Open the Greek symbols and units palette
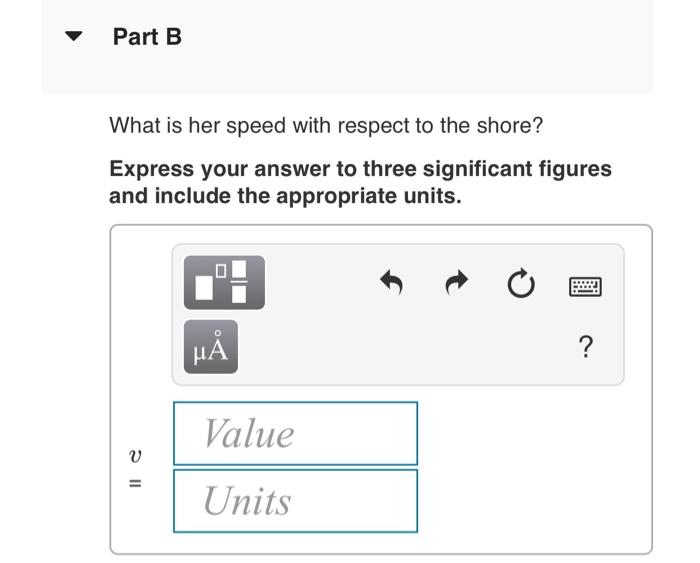Screen dimensions: 700x563 coord(211,347)
